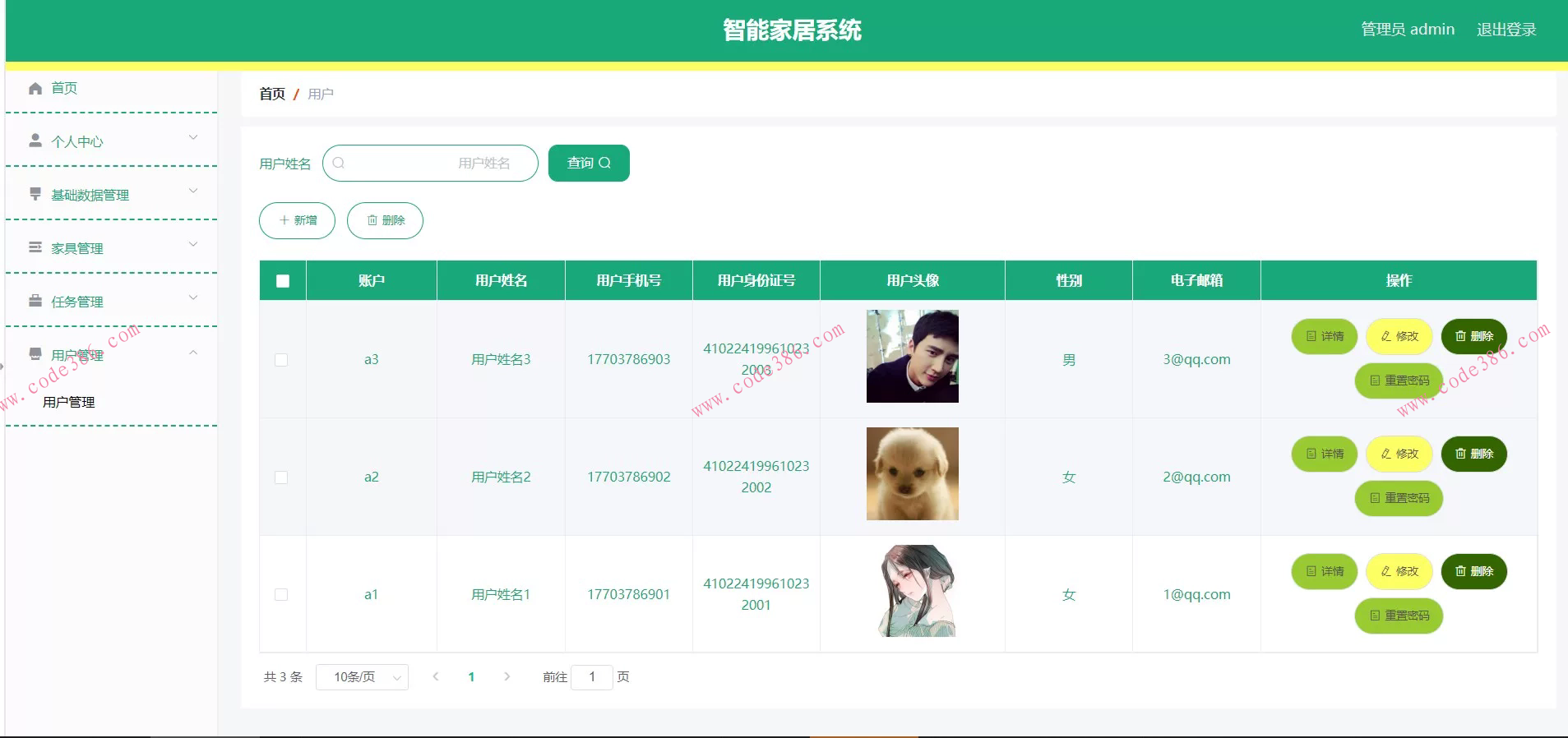Viewport: 1568px width, 738px height.
Task: Click 退出登录 to log out
Action: (x=1506, y=30)
